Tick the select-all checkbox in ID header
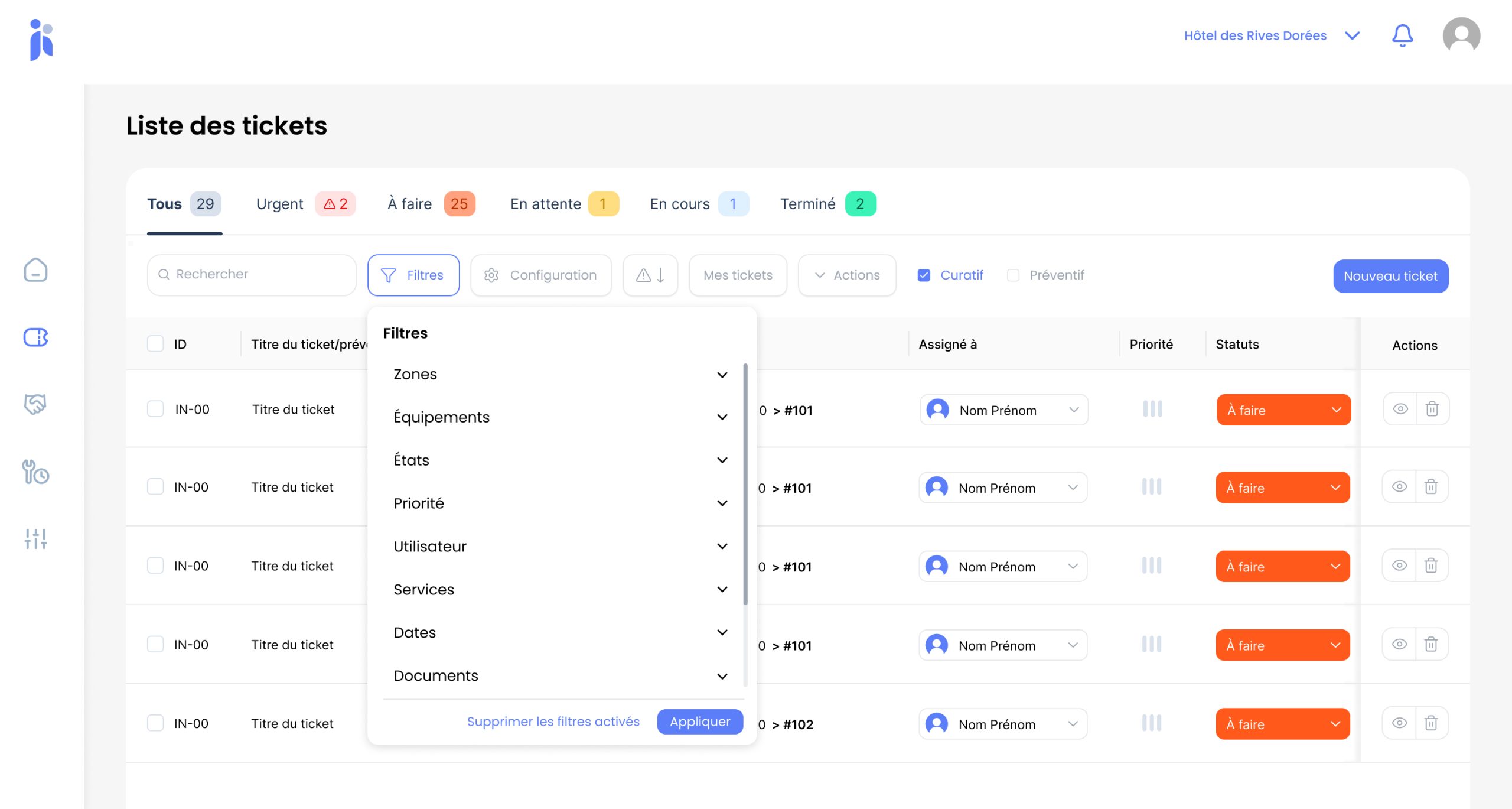Viewport: 1512px width, 809px height. pyautogui.click(x=155, y=344)
